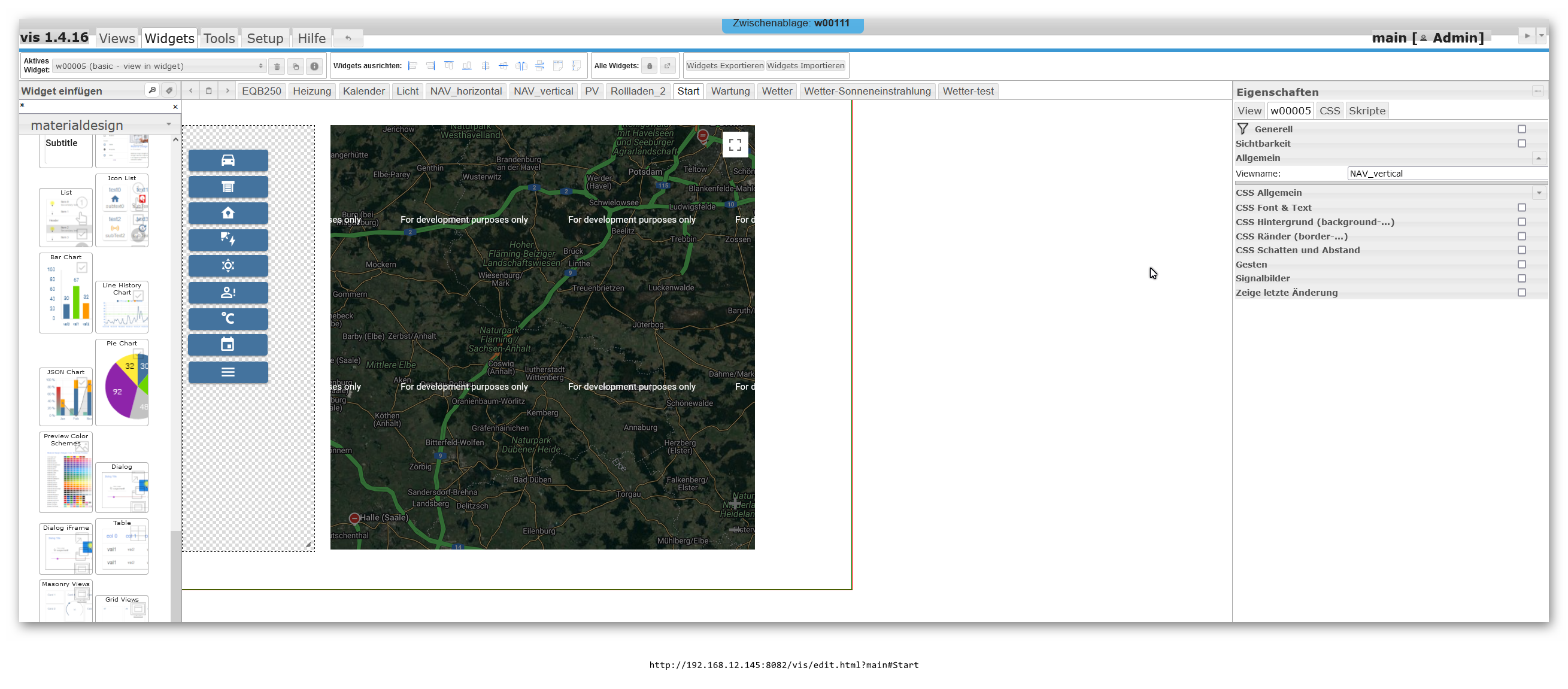Delete the active widget with trash icon
This screenshot has height=689, width=1568.
click(x=277, y=66)
